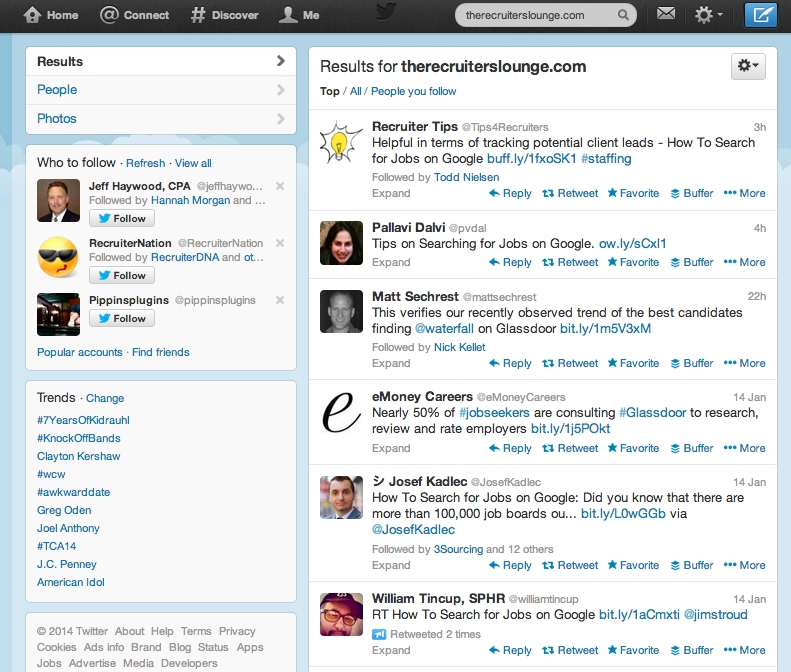Screen dimensions: 791x672
Task: Open eMoney Careers avatar
Action: click(x=341, y=412)
